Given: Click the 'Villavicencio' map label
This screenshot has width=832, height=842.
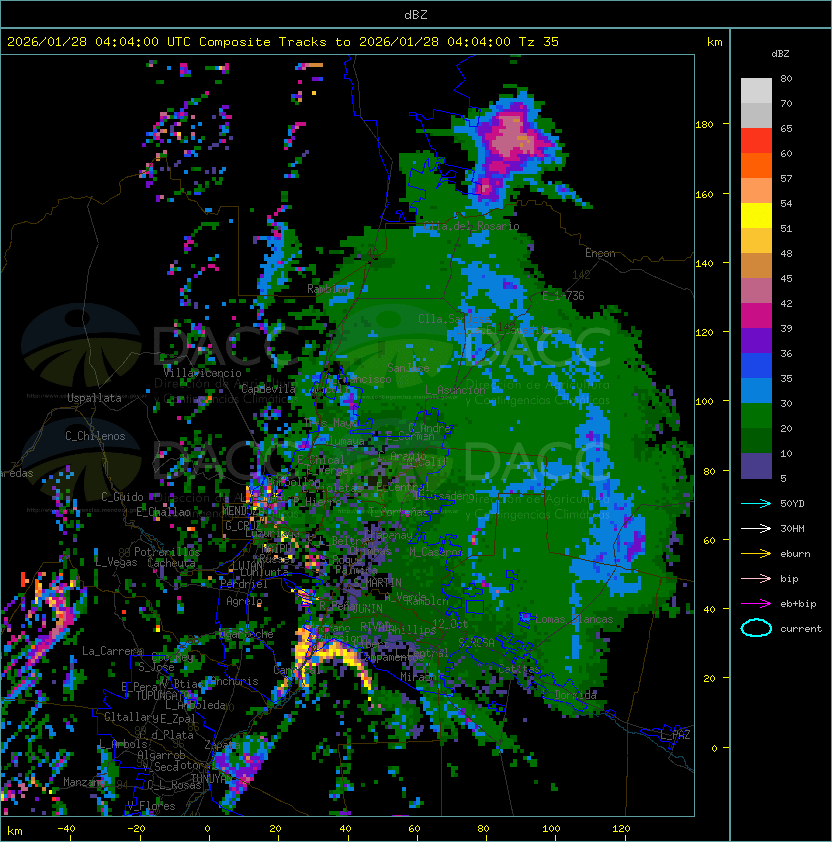Looking at the screenshot, I should (202, 373).
